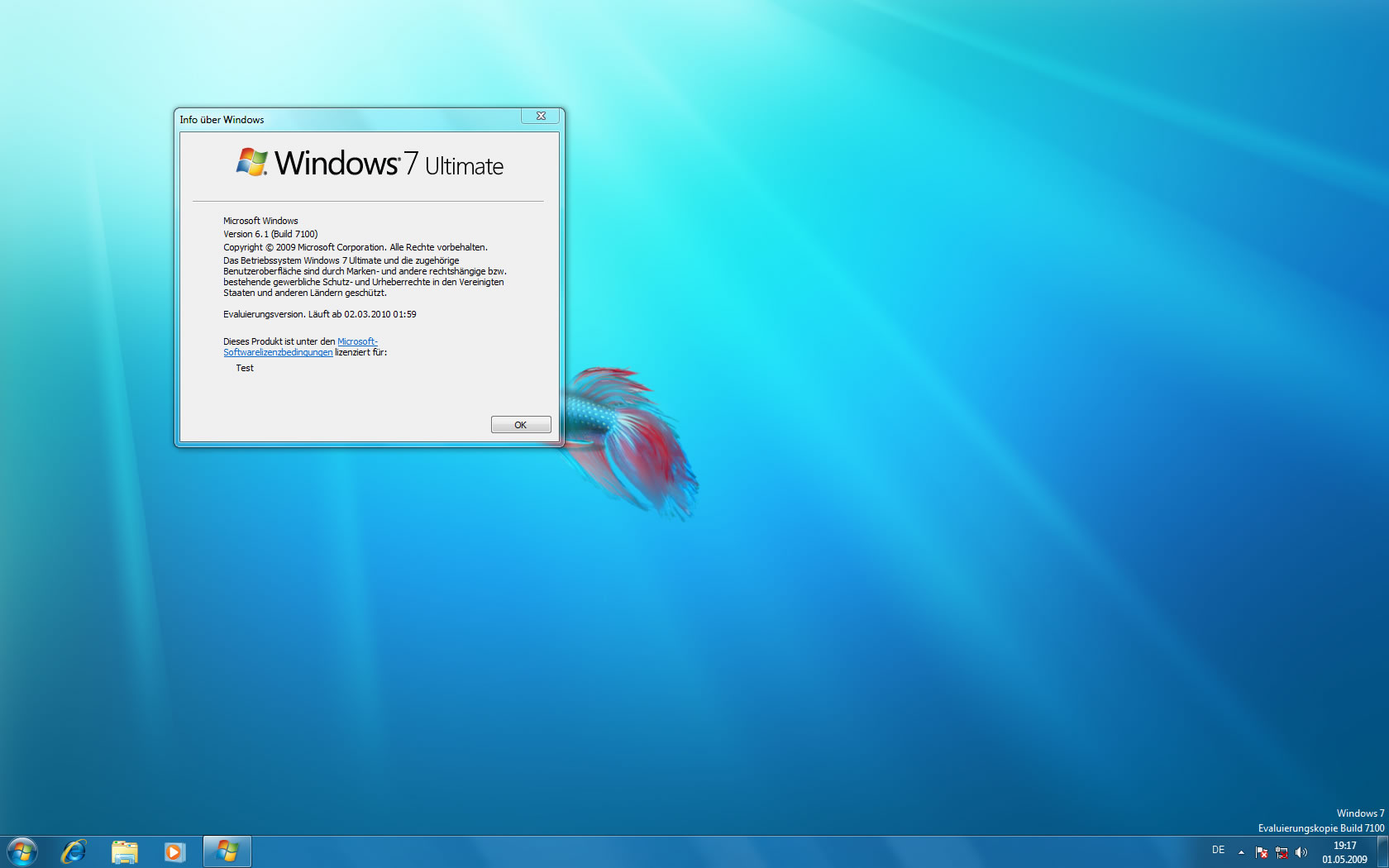1389x868 pixels.
Task: Click the Copyright 2009 Microsoft Corporation line
Action: [x=356, y=247]
